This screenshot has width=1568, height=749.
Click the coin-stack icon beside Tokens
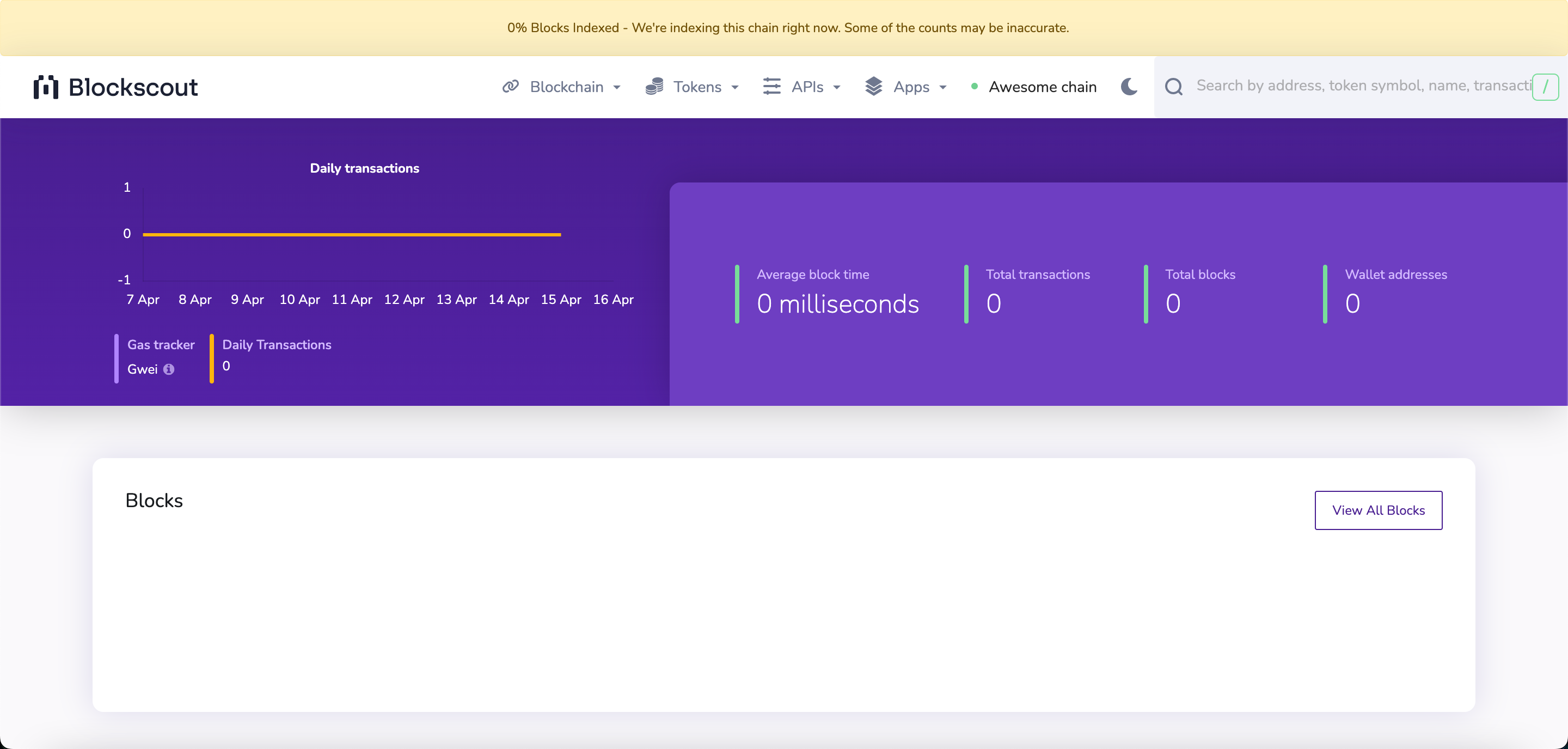[x=654, y=87]
